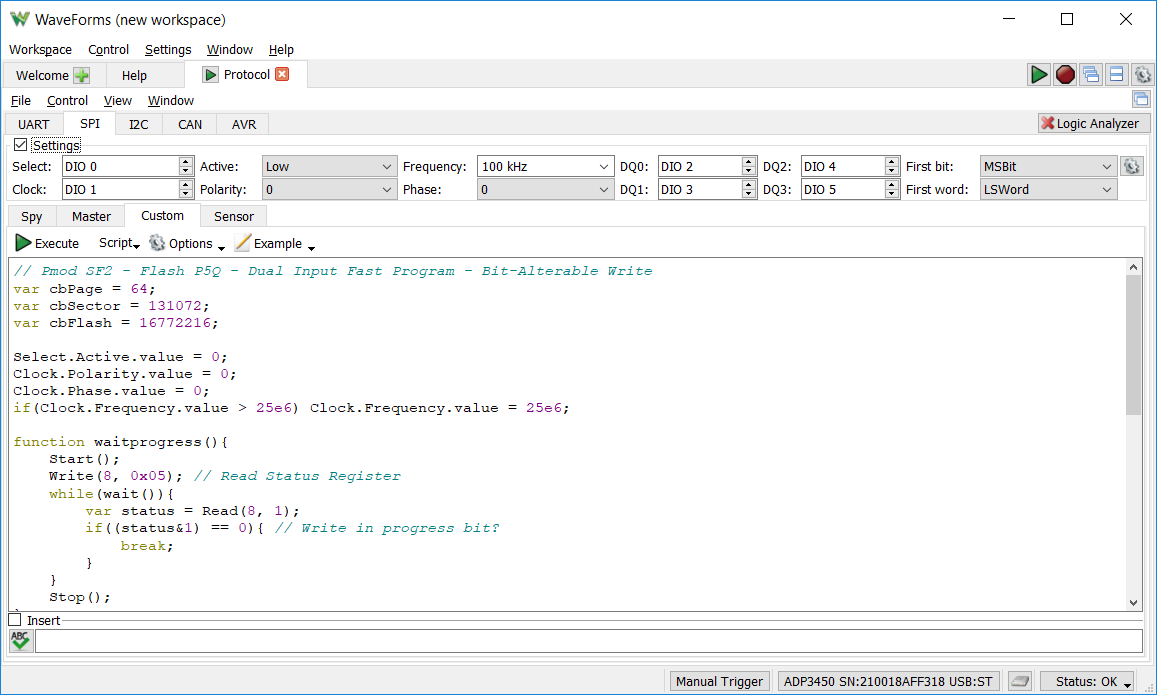The image size is (1157, 695).
Task: Click the scrollbar down arrow in script editor
Action: click(x=1133, y=603)
